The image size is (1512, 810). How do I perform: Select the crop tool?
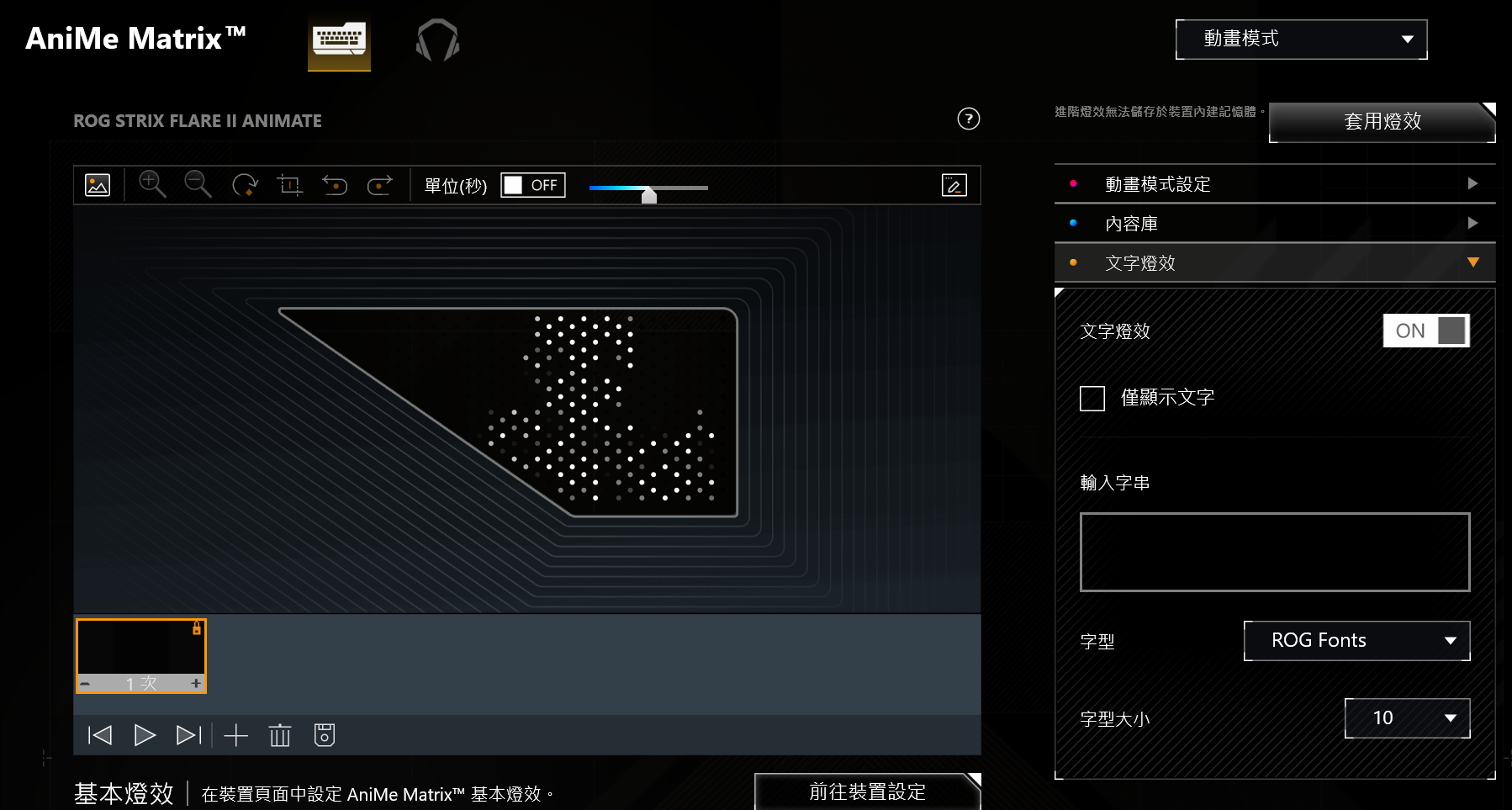[289, 185]
